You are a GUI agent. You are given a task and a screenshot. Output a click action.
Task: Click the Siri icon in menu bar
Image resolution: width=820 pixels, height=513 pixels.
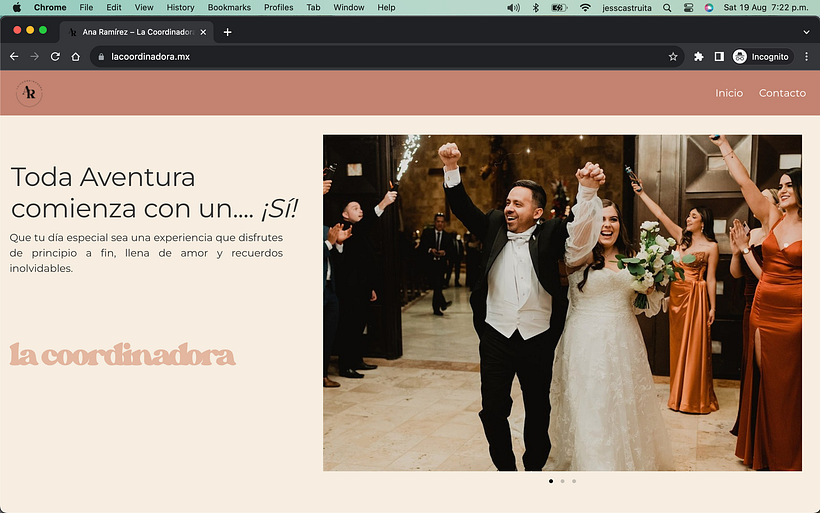tap(709, 7)
